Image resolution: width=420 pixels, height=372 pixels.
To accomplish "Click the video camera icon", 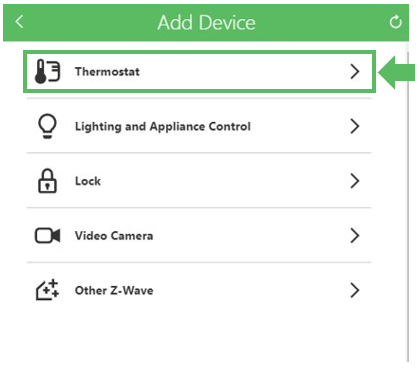I will 47,236.
